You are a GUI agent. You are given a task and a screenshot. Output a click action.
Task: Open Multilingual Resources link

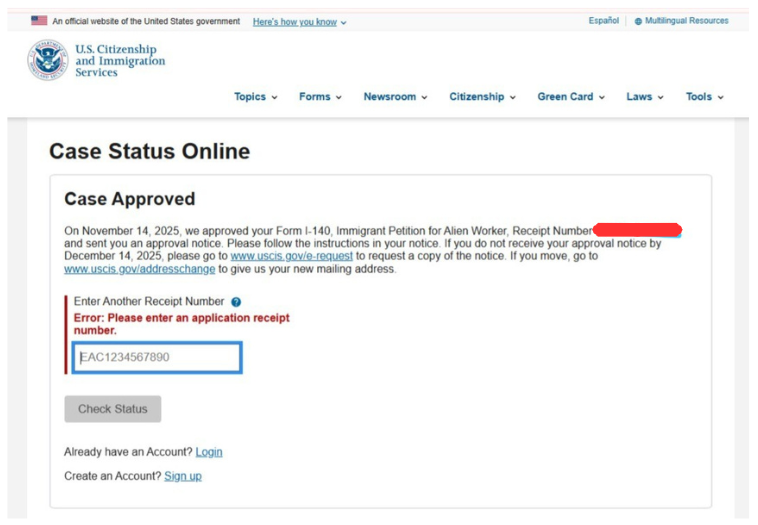click(x=686, y=21)
